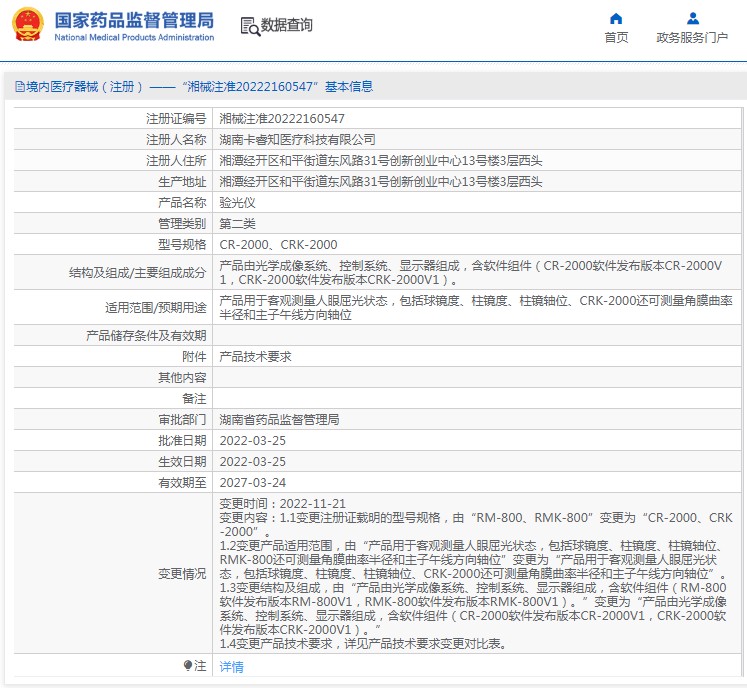Click 国家药品监督管理局 title text
747x688 pixels.
click(134, 20)
